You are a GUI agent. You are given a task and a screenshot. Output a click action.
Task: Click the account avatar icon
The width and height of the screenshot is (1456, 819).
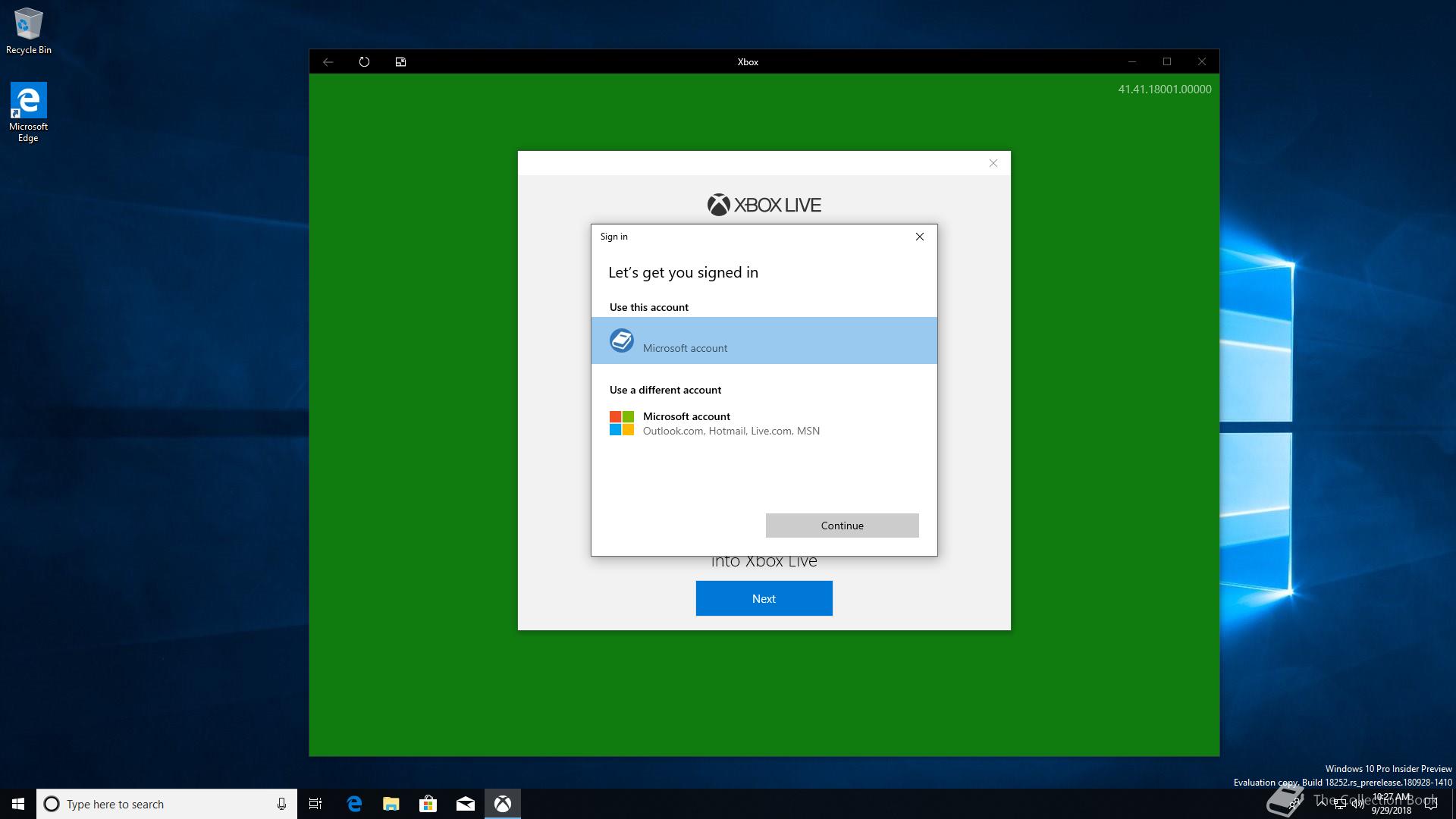(622, 340)
